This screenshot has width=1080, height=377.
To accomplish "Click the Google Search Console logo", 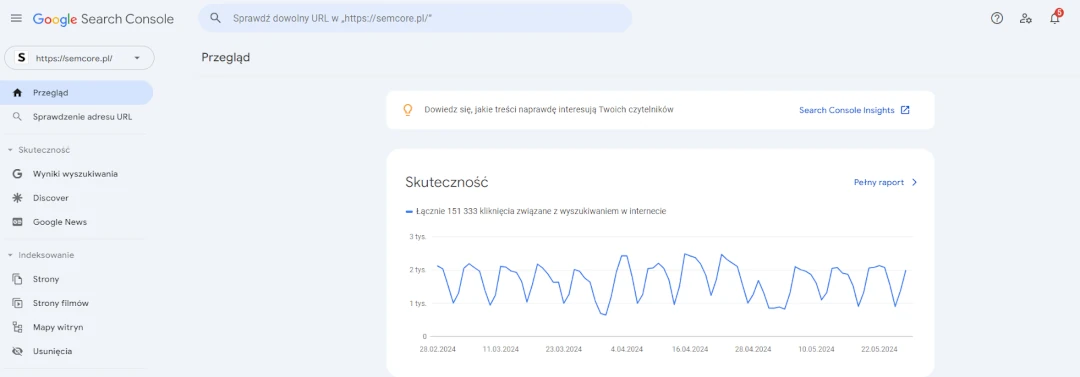I will pos(103,19).
